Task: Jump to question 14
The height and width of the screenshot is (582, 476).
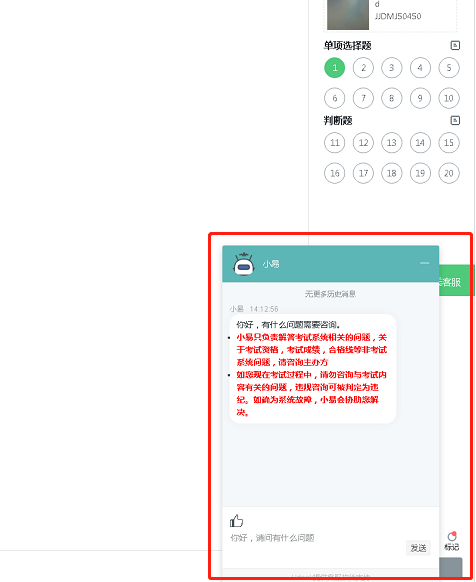Action: (420, 143)
